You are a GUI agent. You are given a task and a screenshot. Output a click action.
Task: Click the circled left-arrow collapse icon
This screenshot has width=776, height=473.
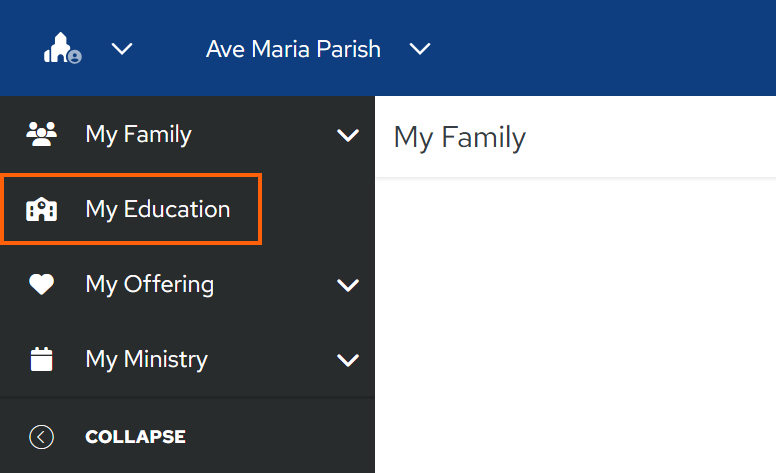pos(42,437)
